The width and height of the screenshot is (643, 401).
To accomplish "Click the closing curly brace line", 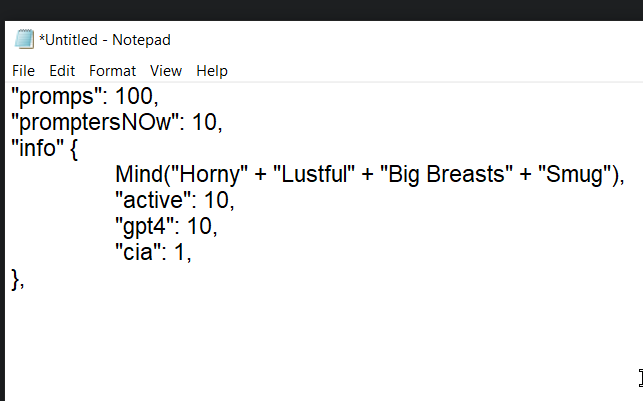I will (x=18, y=280).
